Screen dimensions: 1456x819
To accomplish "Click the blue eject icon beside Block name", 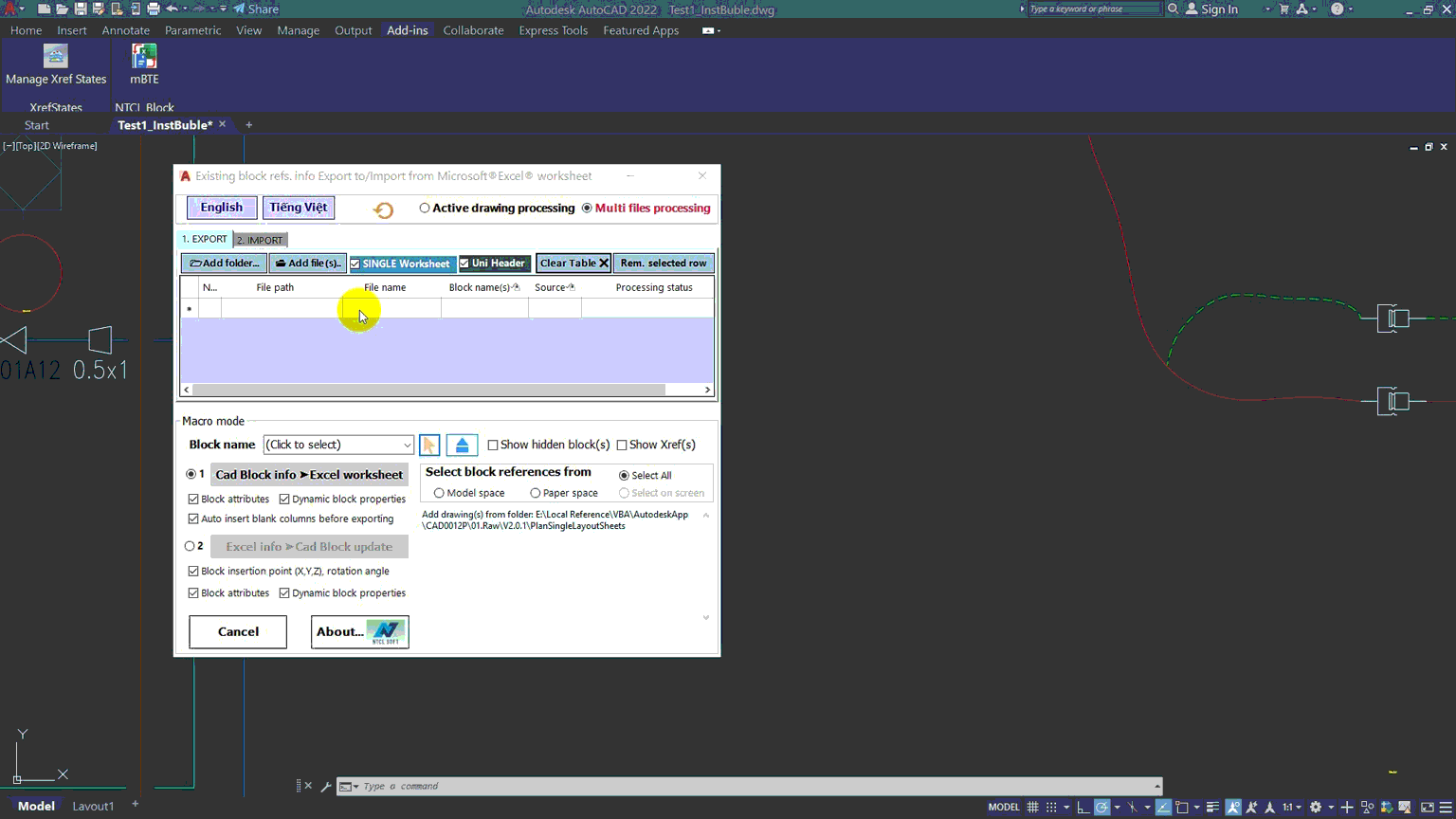I will click(x=462, y=445).
